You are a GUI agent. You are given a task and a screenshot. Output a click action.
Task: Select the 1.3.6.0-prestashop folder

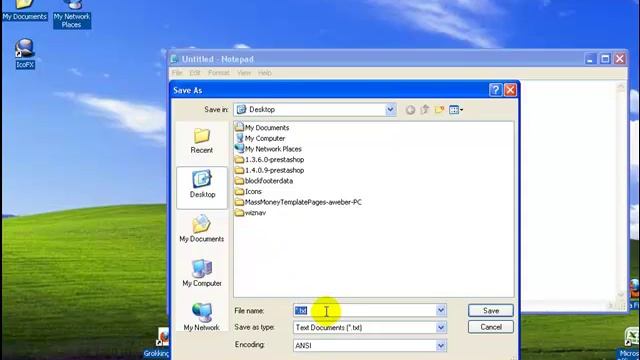click(x=269, y=159)
